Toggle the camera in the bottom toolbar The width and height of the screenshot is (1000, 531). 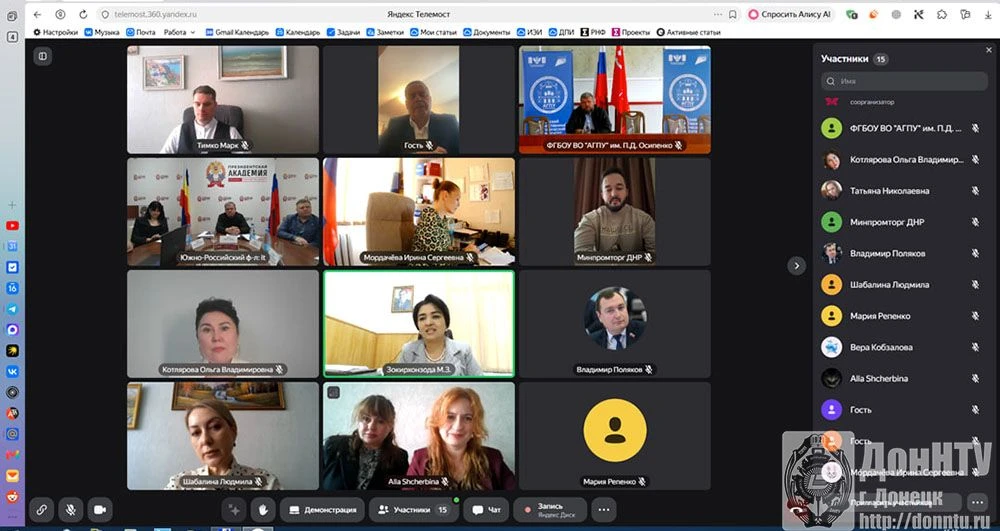click(100, 510)
